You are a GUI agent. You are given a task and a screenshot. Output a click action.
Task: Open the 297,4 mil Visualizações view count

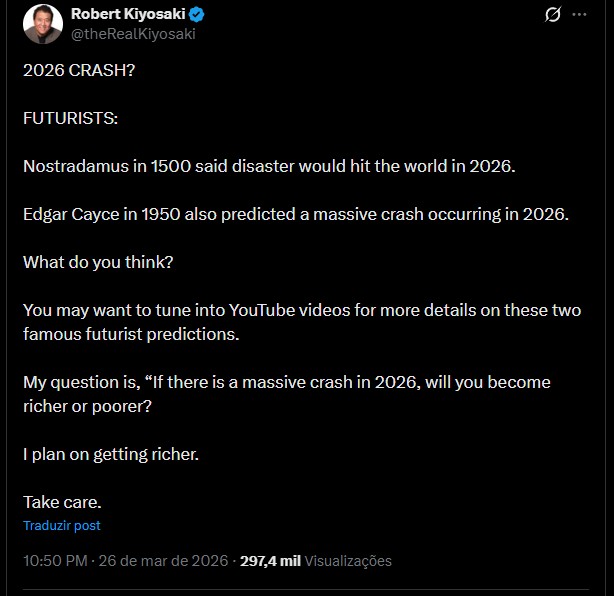[316, 561]
